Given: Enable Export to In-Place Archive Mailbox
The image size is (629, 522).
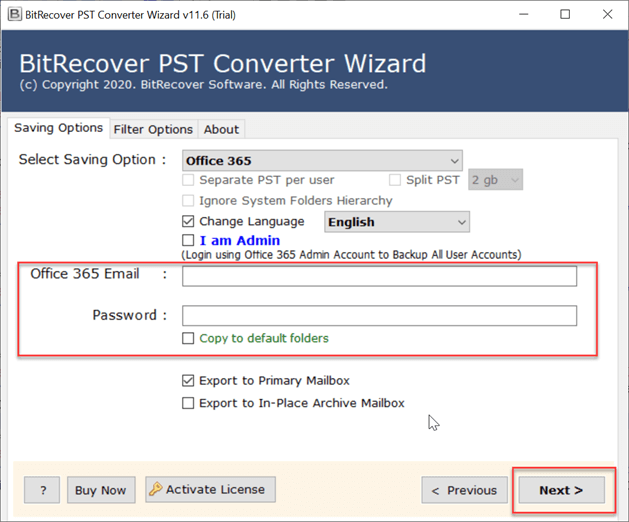Looking at the screenshot, I should pyautogui.click(x=188, y=403).
